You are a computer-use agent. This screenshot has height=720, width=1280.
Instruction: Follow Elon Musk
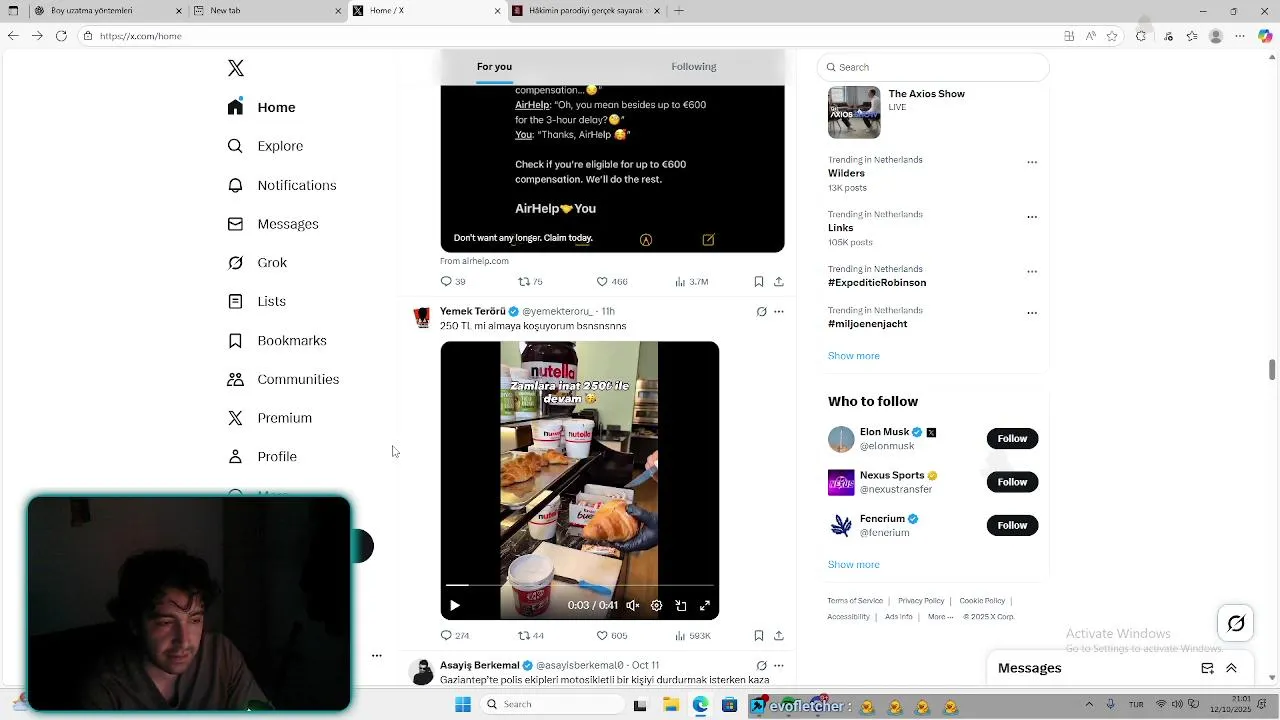[x=1012, y=438]
